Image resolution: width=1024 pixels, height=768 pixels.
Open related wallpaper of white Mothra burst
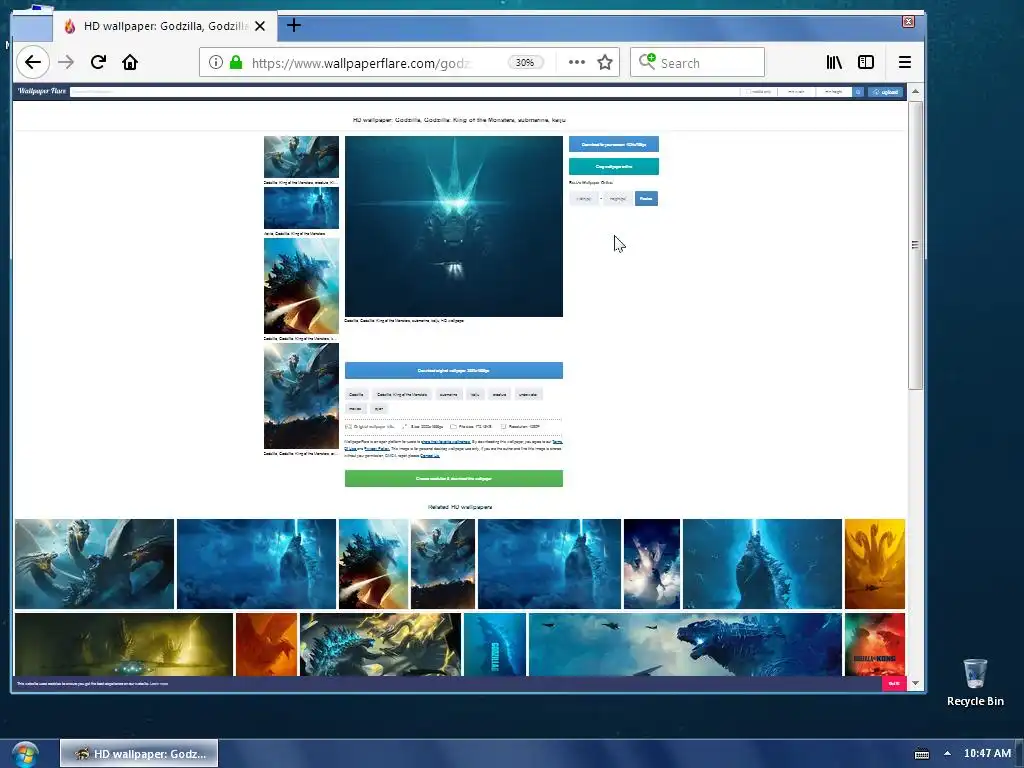(652, 564)
